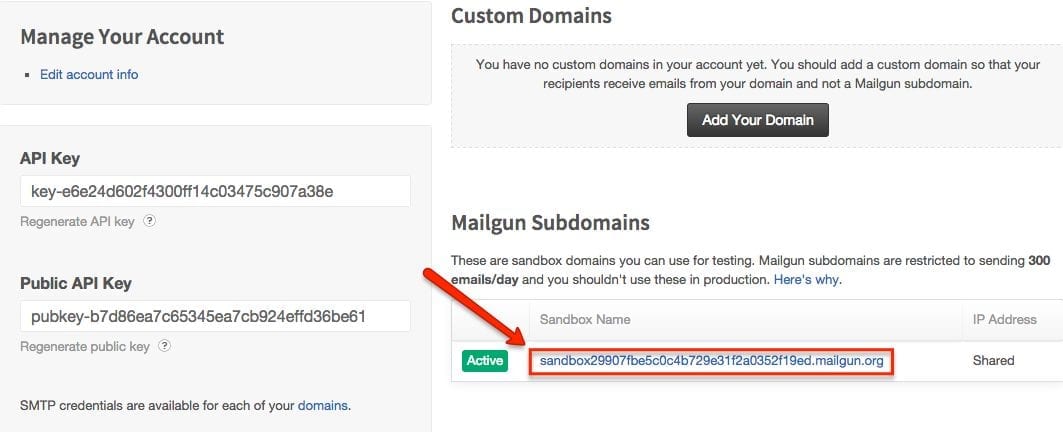Click the green Active status badge
Screen dimensions: 1063x432
click(x=485, y=361)
